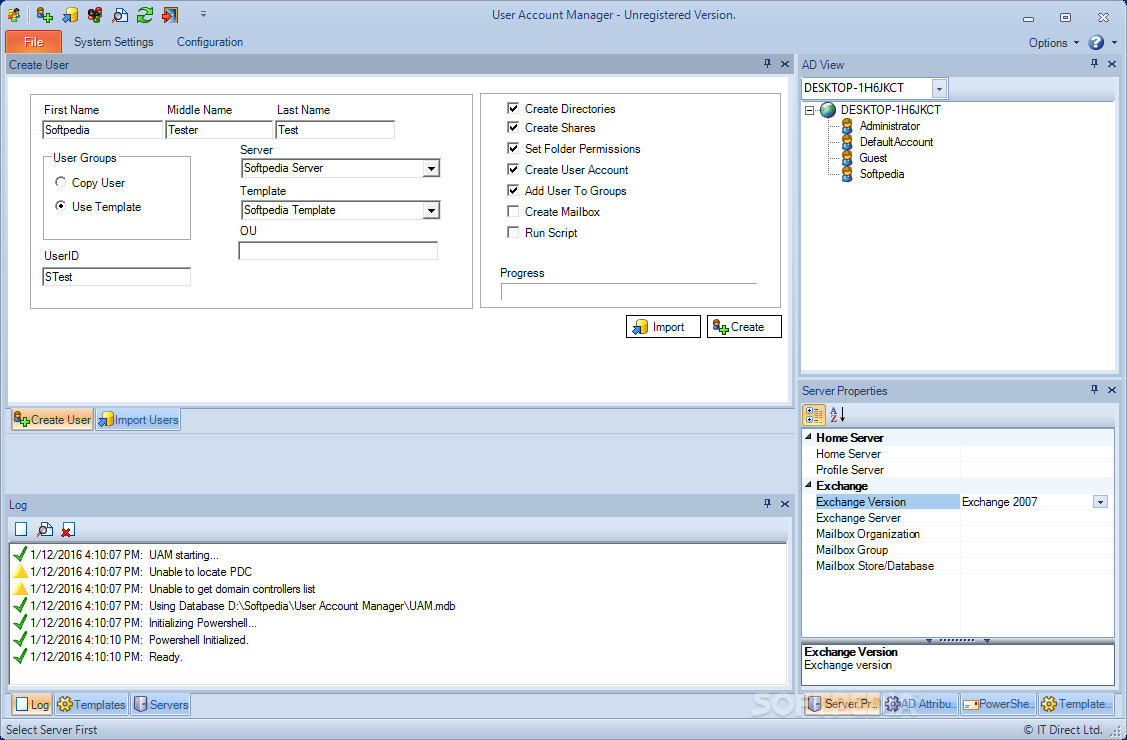Switch to the Servers bottom tab
Image resolution: width=1127 pixels, height=740 pixels.
pos(161,705)
